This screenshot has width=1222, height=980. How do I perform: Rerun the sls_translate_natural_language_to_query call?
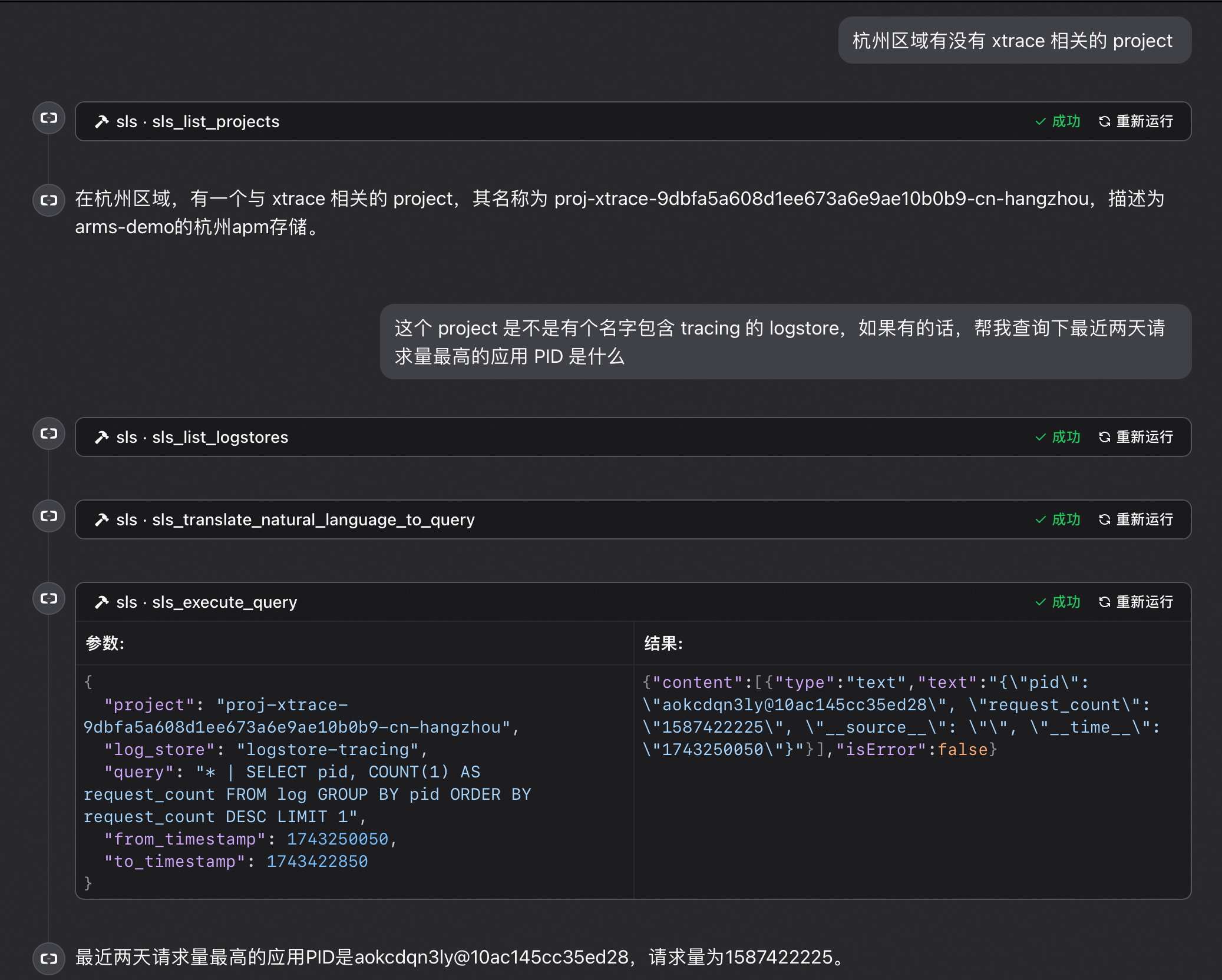click(1136, 519)
